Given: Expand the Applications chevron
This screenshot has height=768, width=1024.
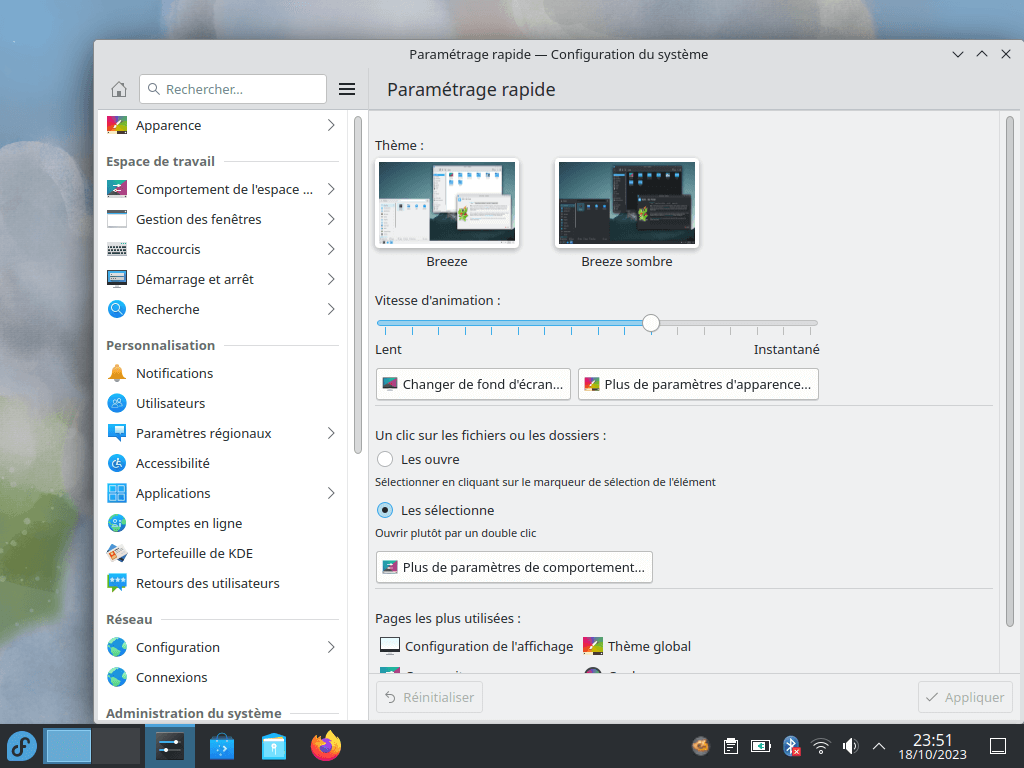Looking at the screenshot, I should [331, 494].
